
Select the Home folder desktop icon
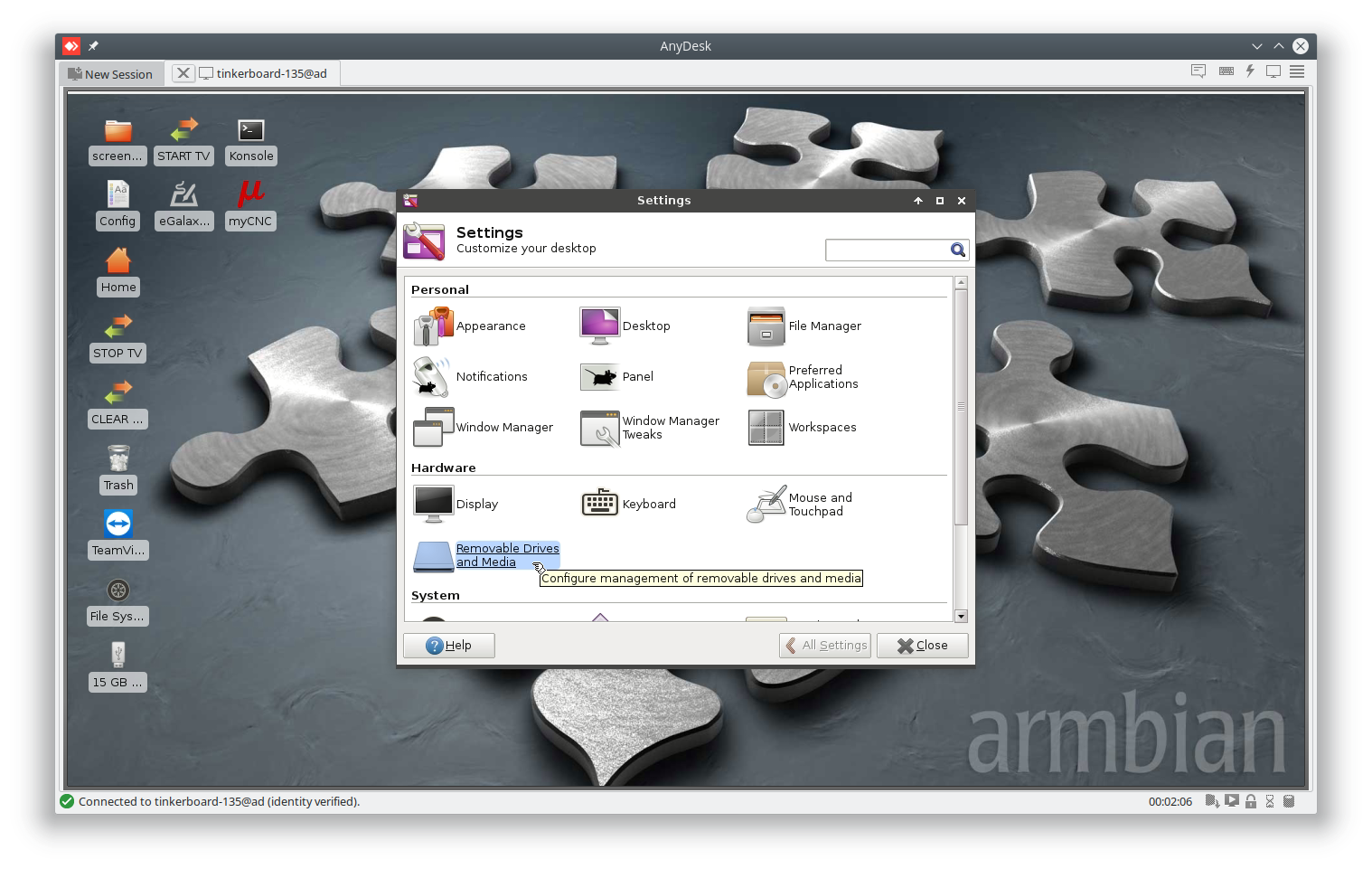pos(118,271)
